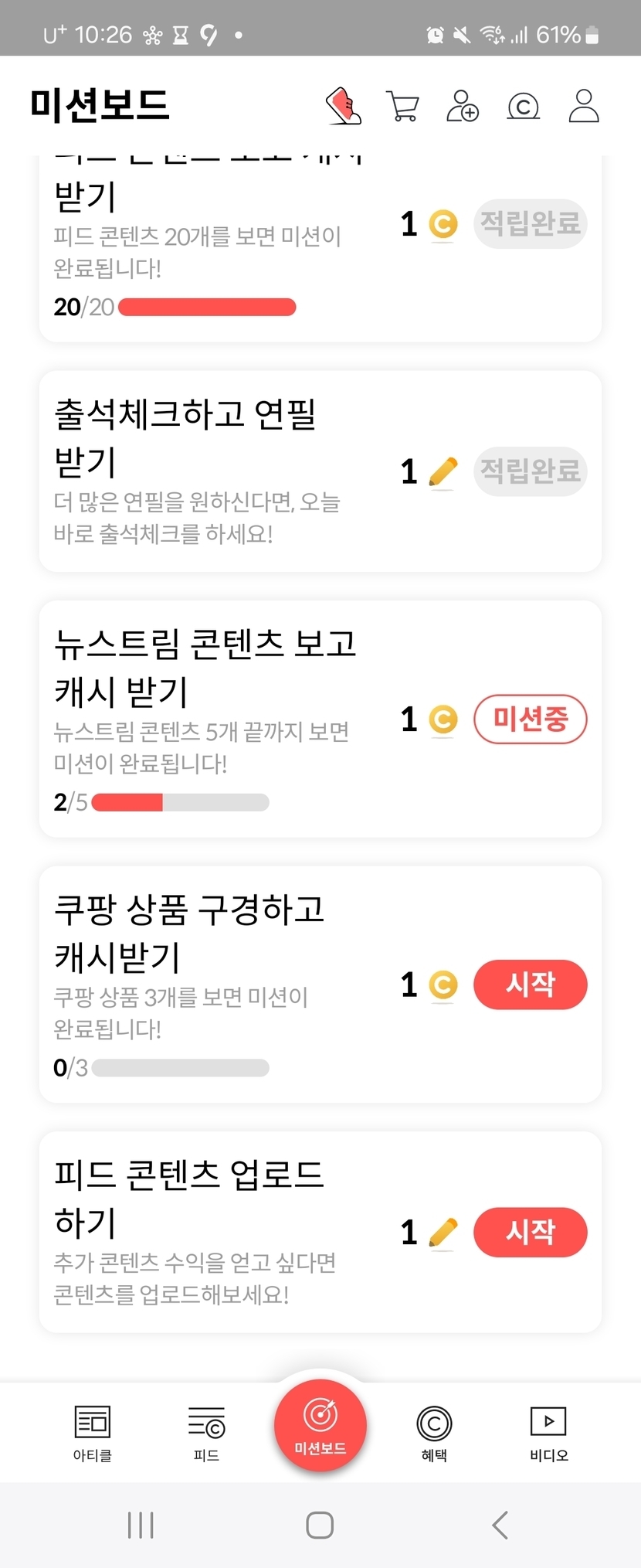Viewport: 641px width, 1568px height.
Task: Go to the 비디오 tab
Action: point(548,1432)
